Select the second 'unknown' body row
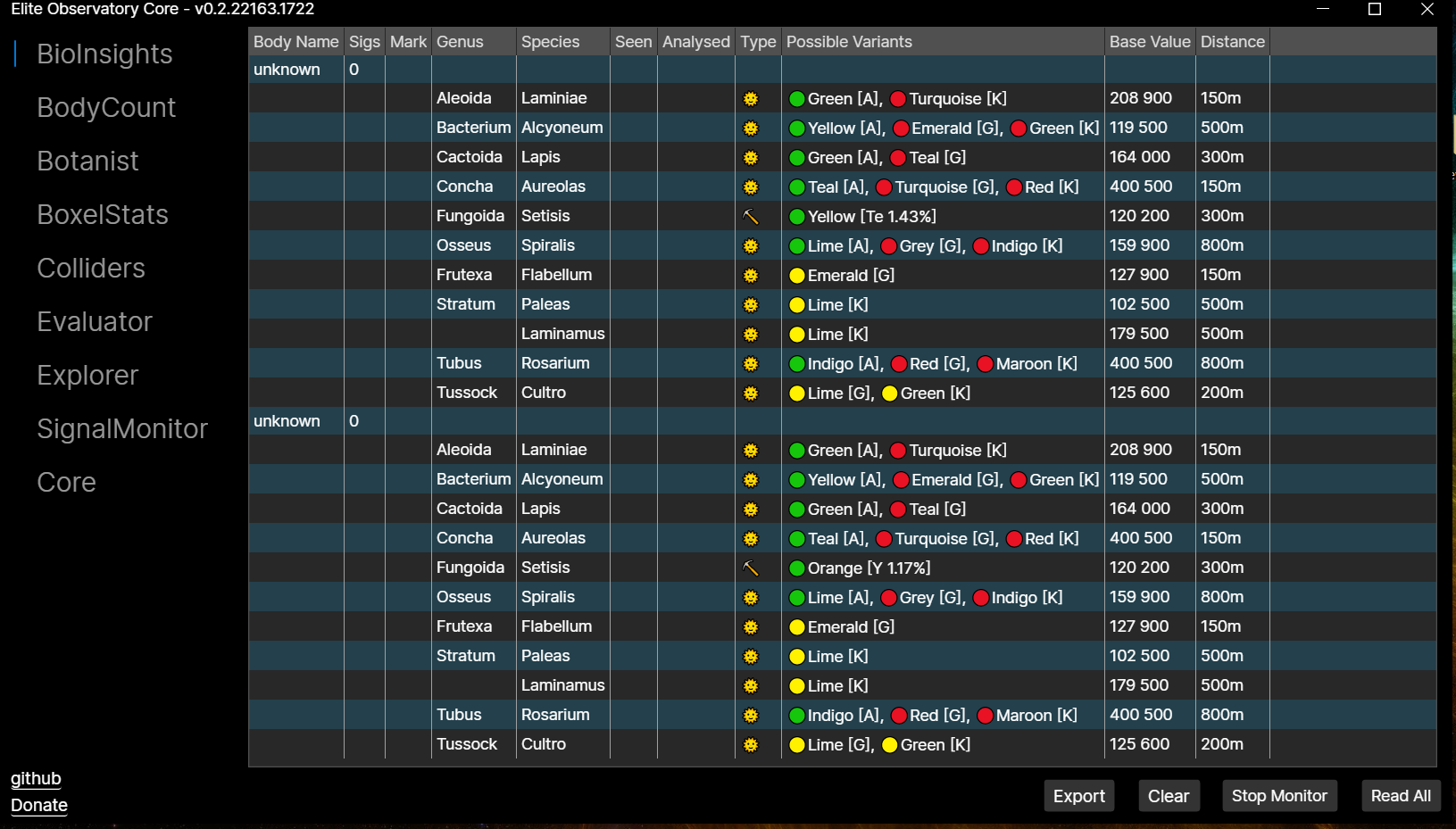 pyautogui.click(x=843, y=421)
